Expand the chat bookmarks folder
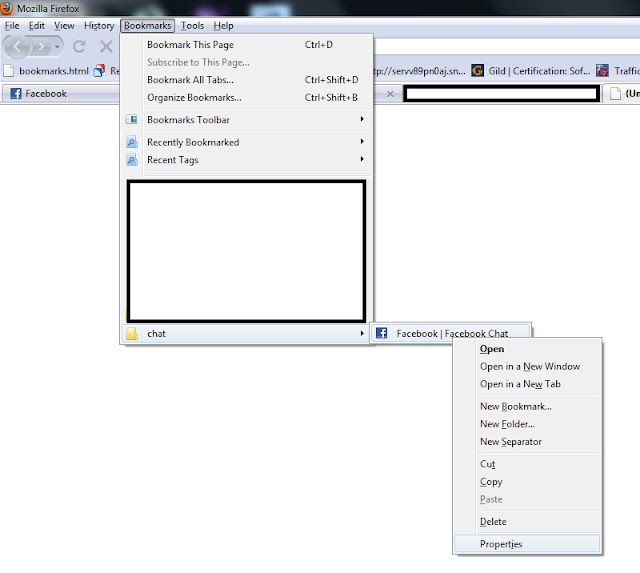The width and height of the screenshot is (640, 573). (246, 333)
